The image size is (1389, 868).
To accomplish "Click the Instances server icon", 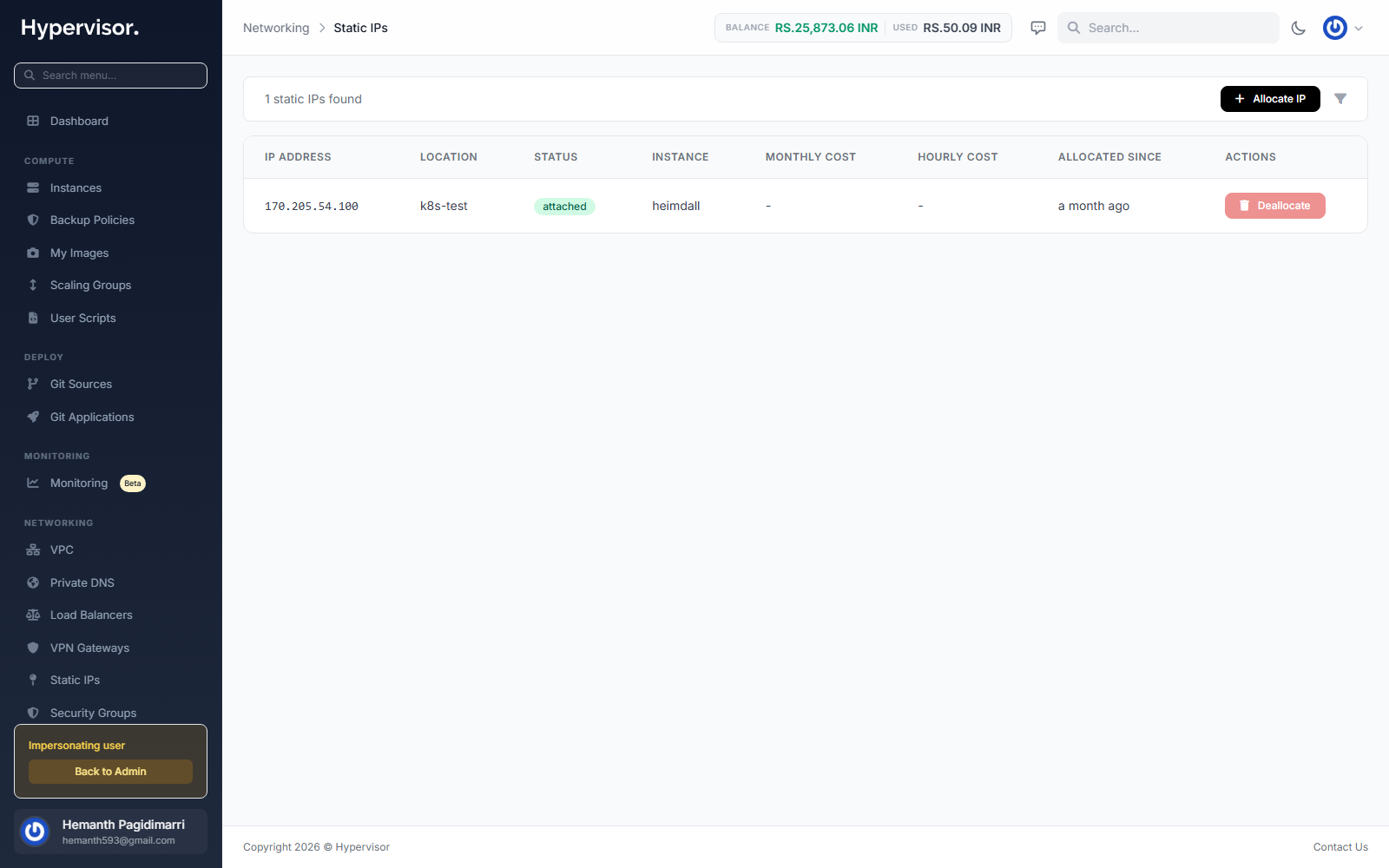I will pyautogui.click(x=33, y=187).
